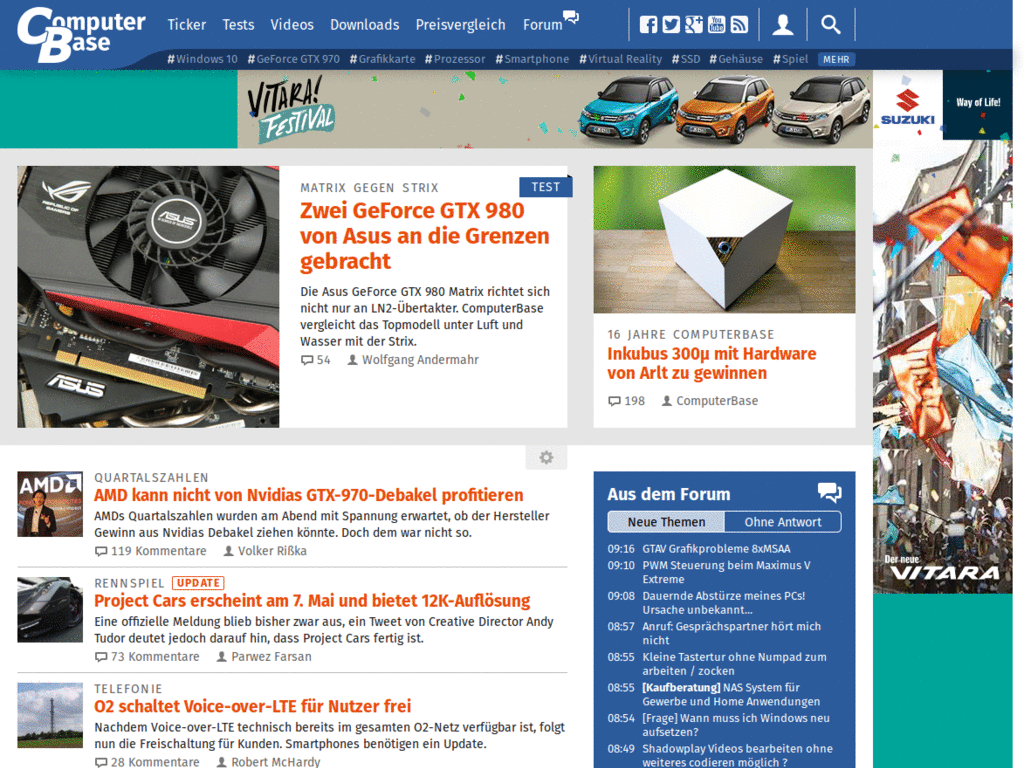Image resolution: width=1024 pixels, height=768 pixels.
Task: Open the Google Plus icon in header
Action: pyautogui.click(x=694, y=25)
